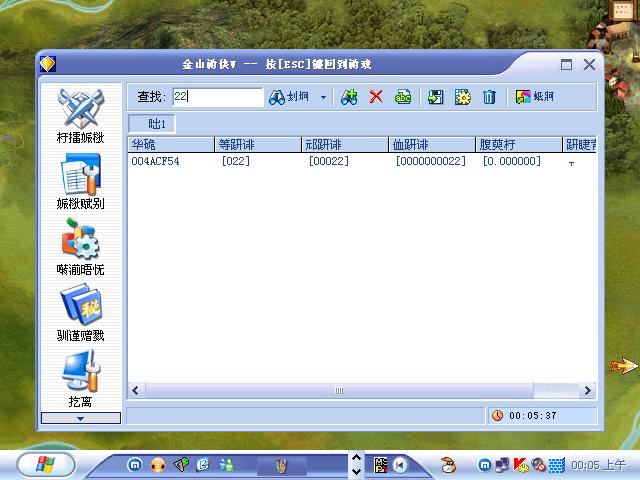Click the right arrow of horizontal scrollbar

tap(589, 390)
